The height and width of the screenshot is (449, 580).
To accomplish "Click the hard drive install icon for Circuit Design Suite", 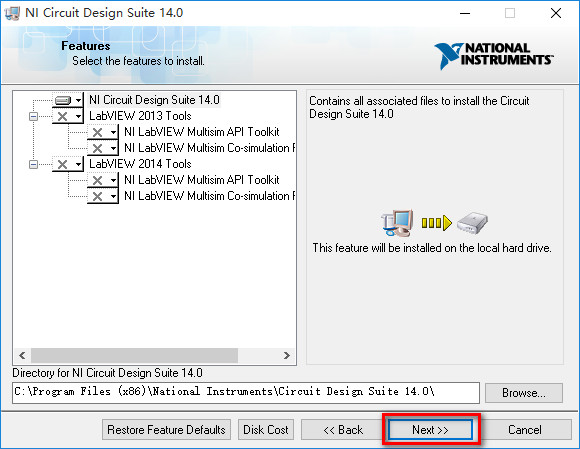I will 63,100.
